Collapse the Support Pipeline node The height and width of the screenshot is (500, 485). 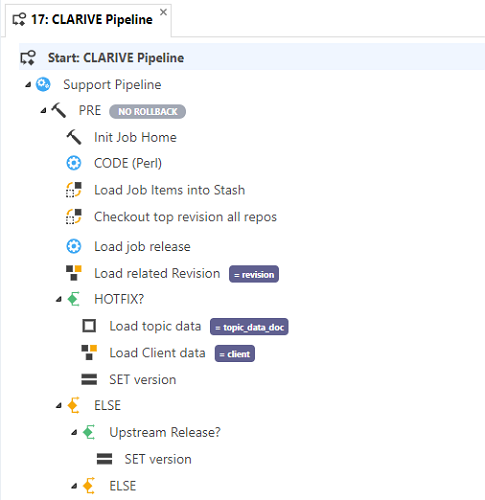point(28,85)
